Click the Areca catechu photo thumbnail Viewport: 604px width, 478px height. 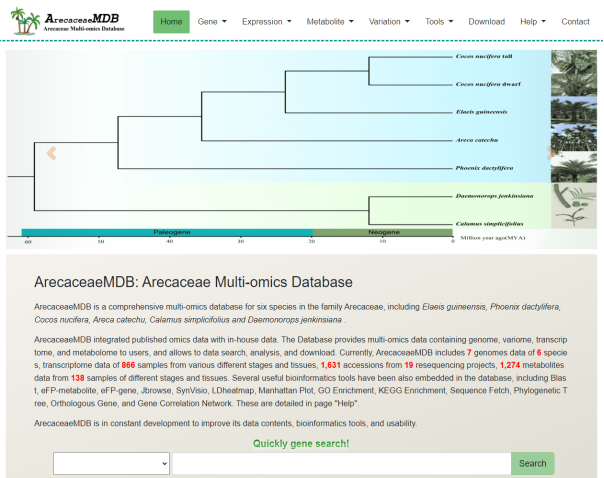coord(574,138)
